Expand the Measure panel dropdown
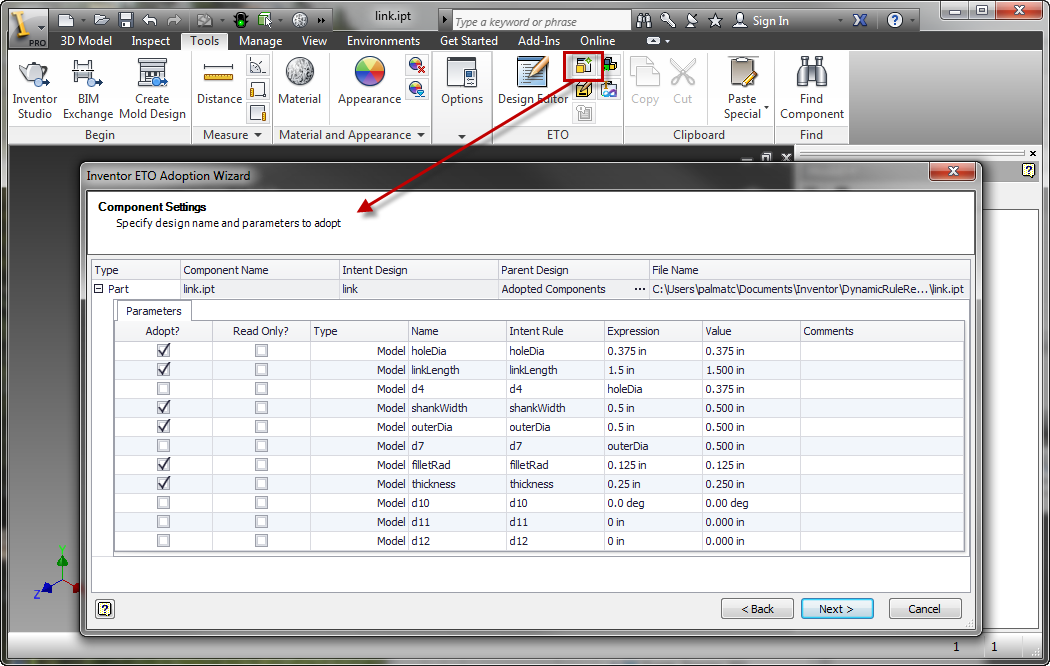Viewport: 1050px width, 666px height. pyautogui.click(x=258, y=135)
